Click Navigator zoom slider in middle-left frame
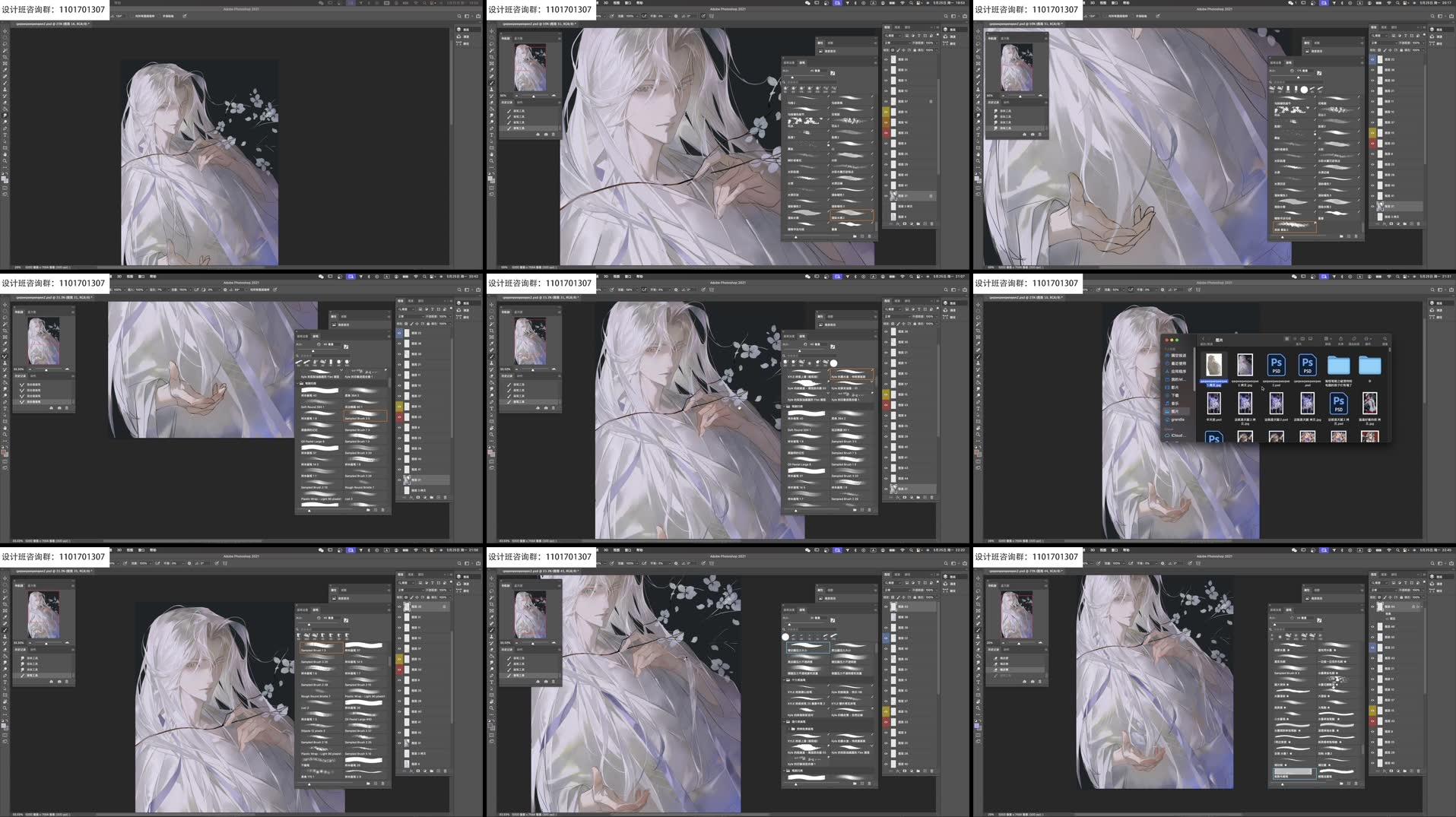The height and width of the screenshot is (817, 1456). tap(46, 369)
